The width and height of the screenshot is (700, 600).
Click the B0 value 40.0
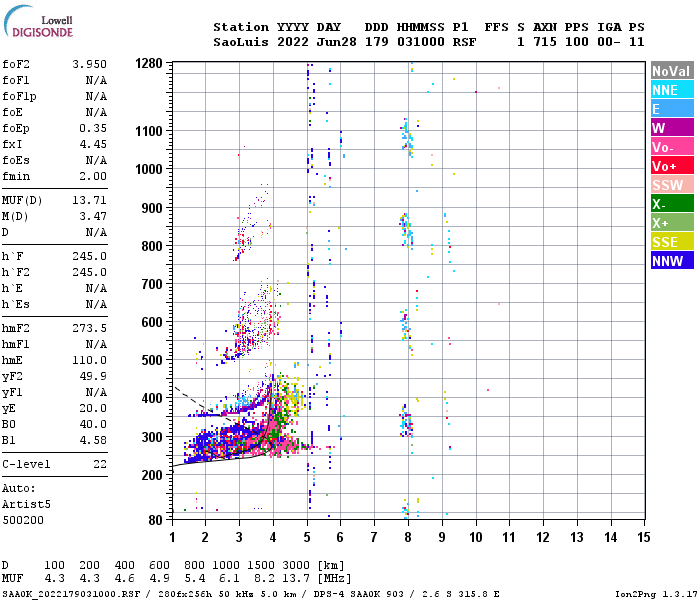click(93, 424)
